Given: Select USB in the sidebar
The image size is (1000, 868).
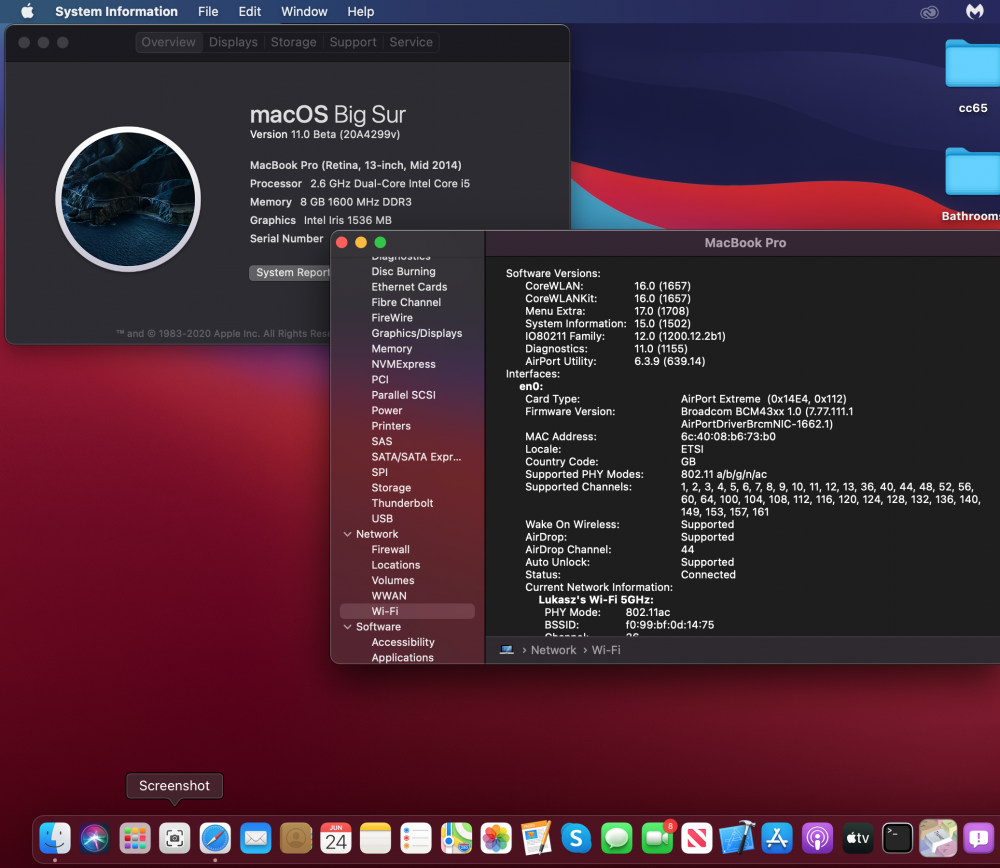Looking at the screenshot, I should point(382,519).
